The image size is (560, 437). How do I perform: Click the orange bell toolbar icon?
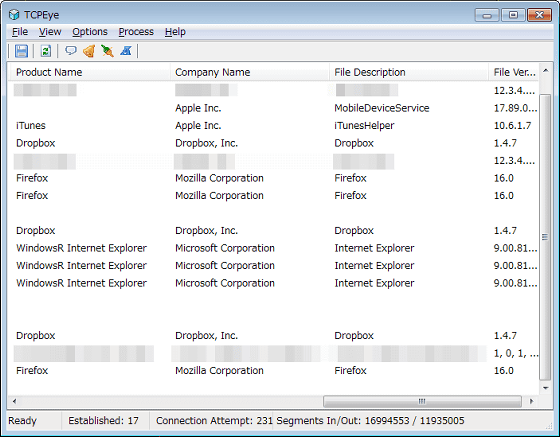[89, 51]
